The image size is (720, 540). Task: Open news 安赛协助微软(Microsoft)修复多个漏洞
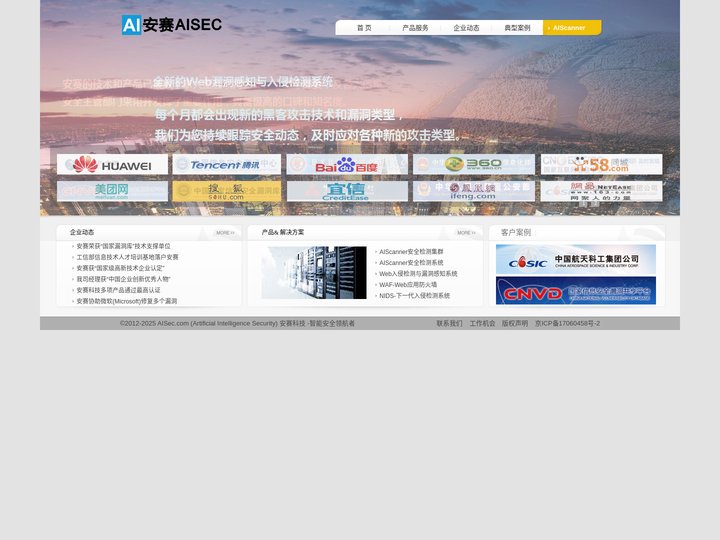[x=127, y=301]
